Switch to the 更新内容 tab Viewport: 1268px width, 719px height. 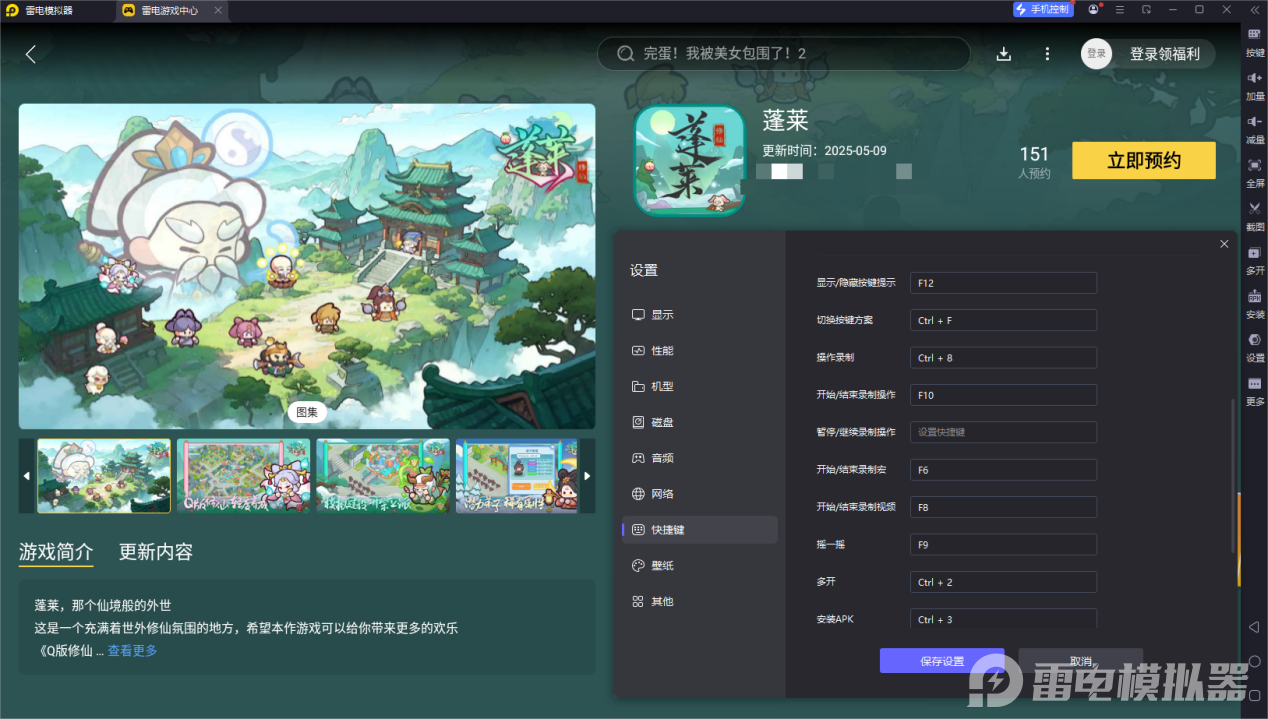(x=157, y=552)
